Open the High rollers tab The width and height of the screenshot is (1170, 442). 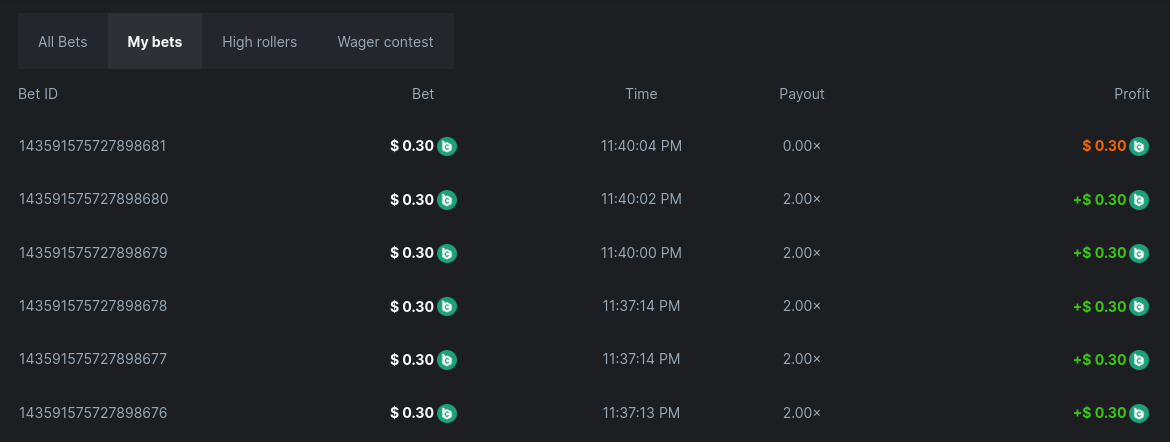(259, 42)
